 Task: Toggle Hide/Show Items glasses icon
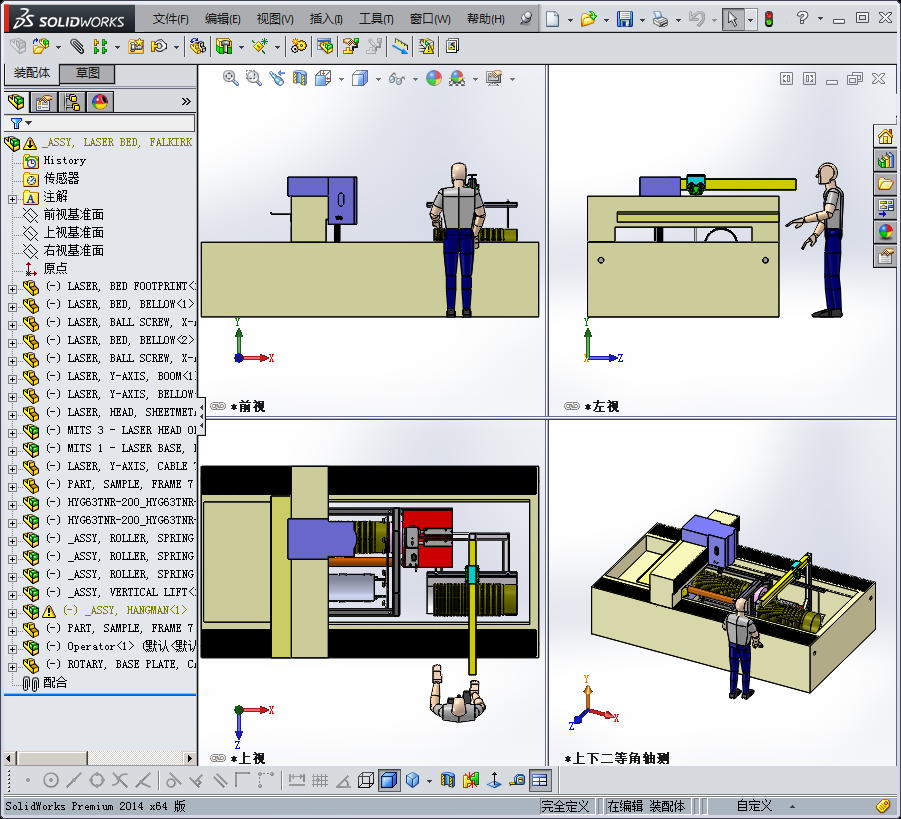396,78
